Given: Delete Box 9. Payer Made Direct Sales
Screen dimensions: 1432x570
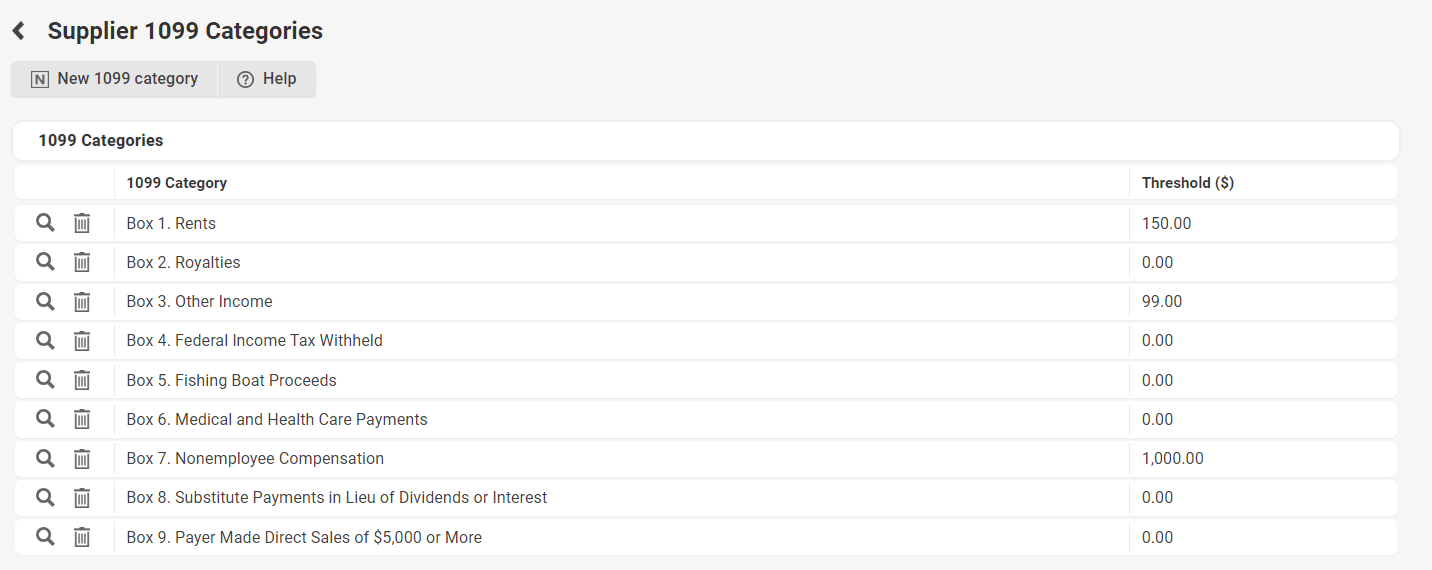Looking at the screenshot, I should pyautogui.click(x=82, y=537).
